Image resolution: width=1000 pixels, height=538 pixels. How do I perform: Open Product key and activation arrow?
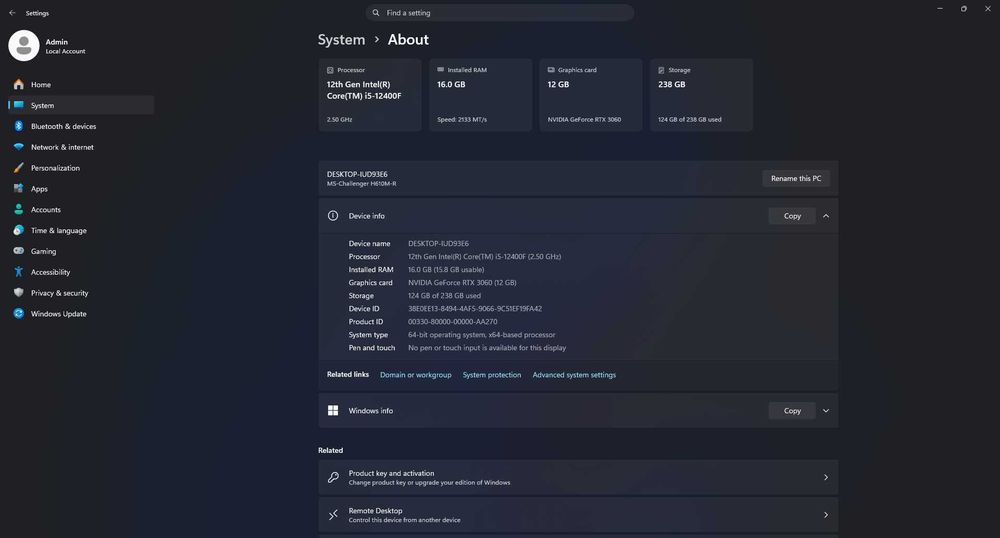click(826, 477)
